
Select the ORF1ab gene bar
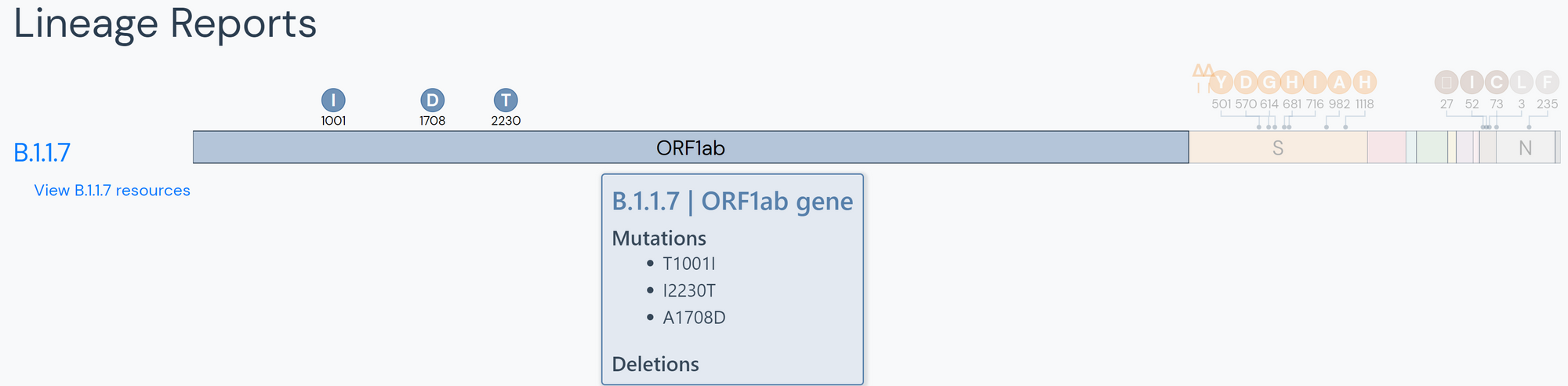tap(691, 147)
